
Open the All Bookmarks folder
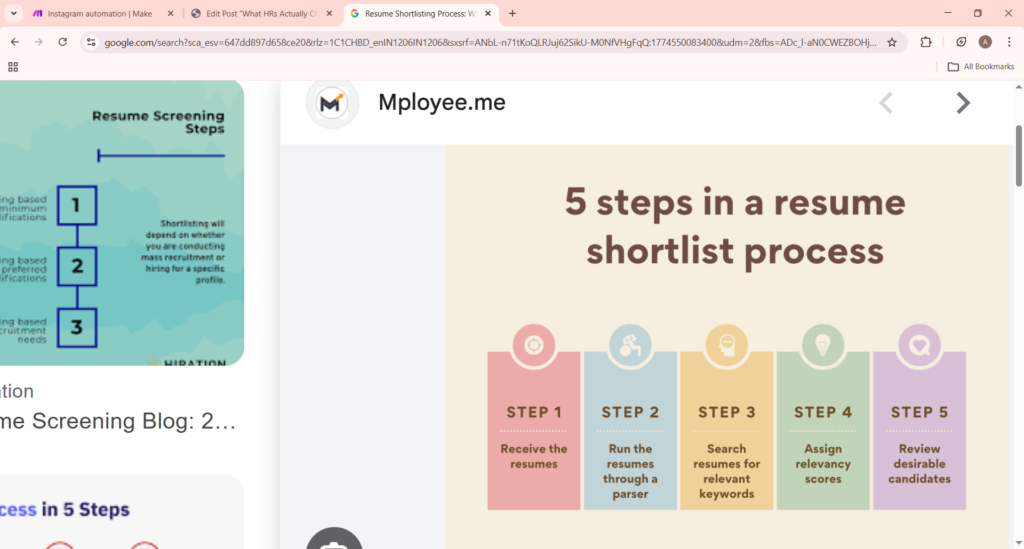(x=980, y=67)
